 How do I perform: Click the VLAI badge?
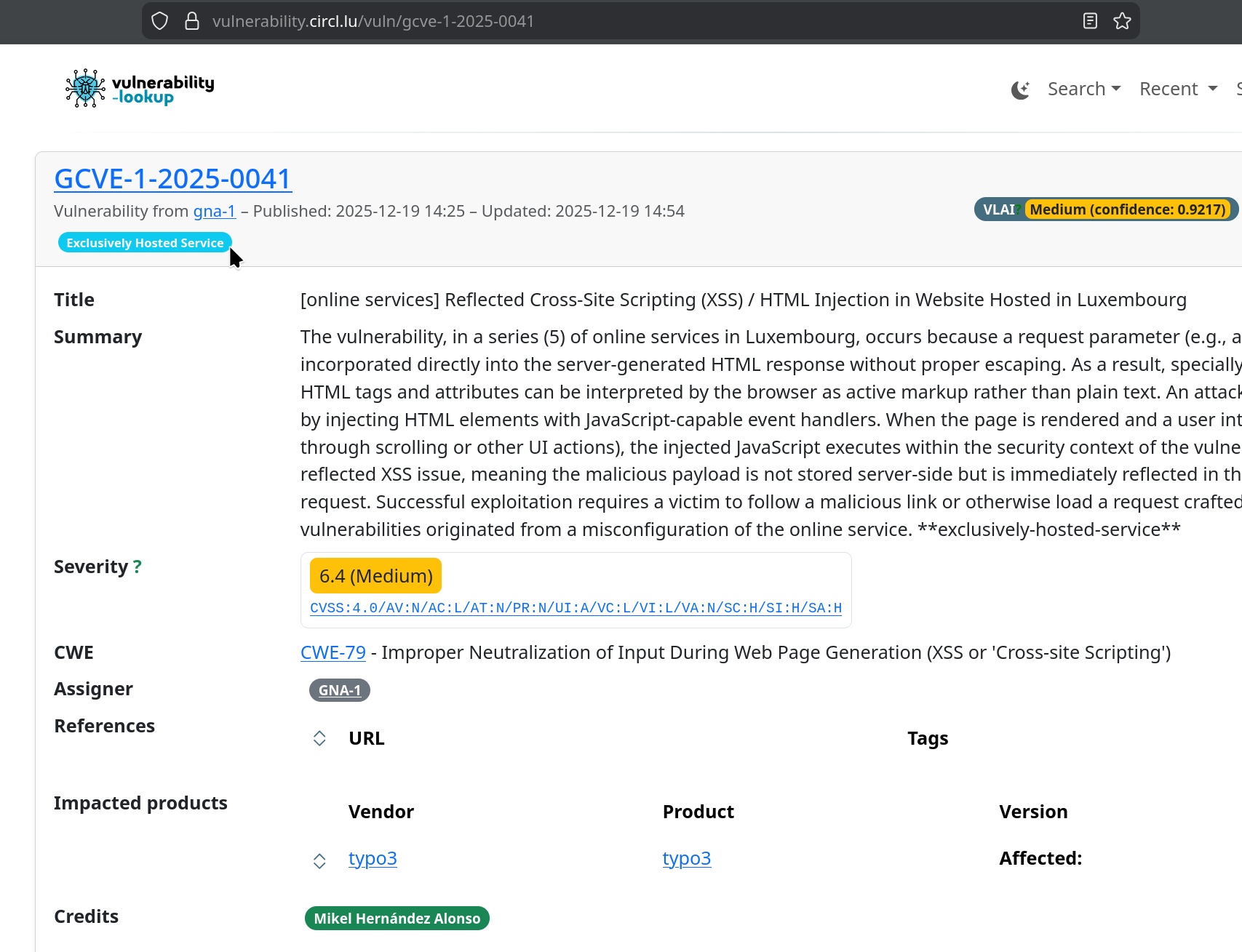click(999, 209)
